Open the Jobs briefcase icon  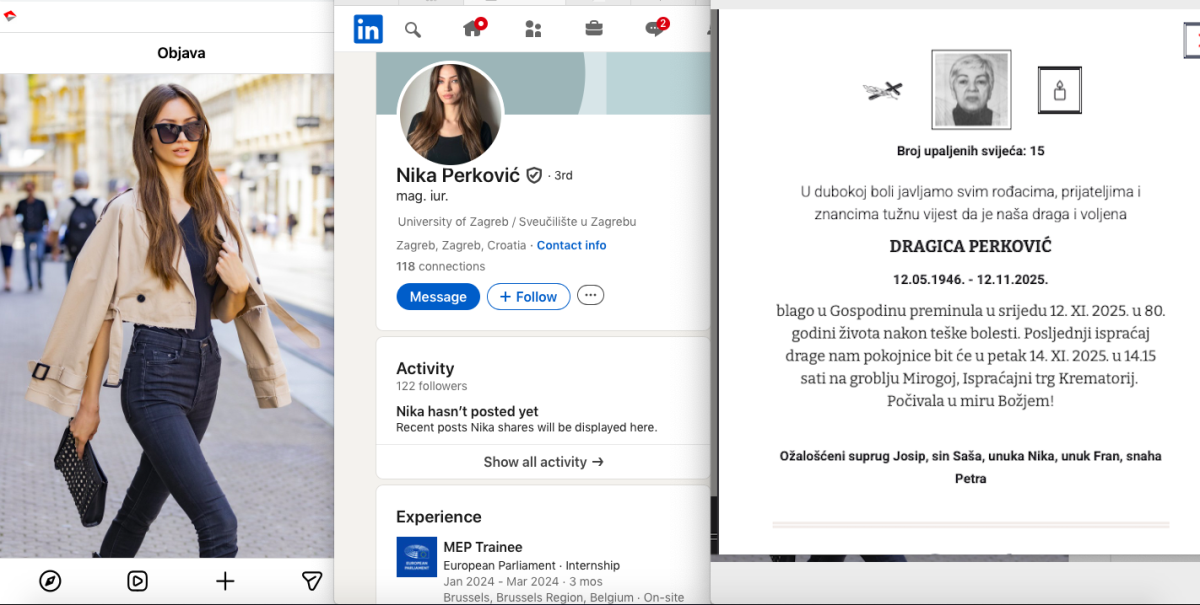[x=594, y=29]
